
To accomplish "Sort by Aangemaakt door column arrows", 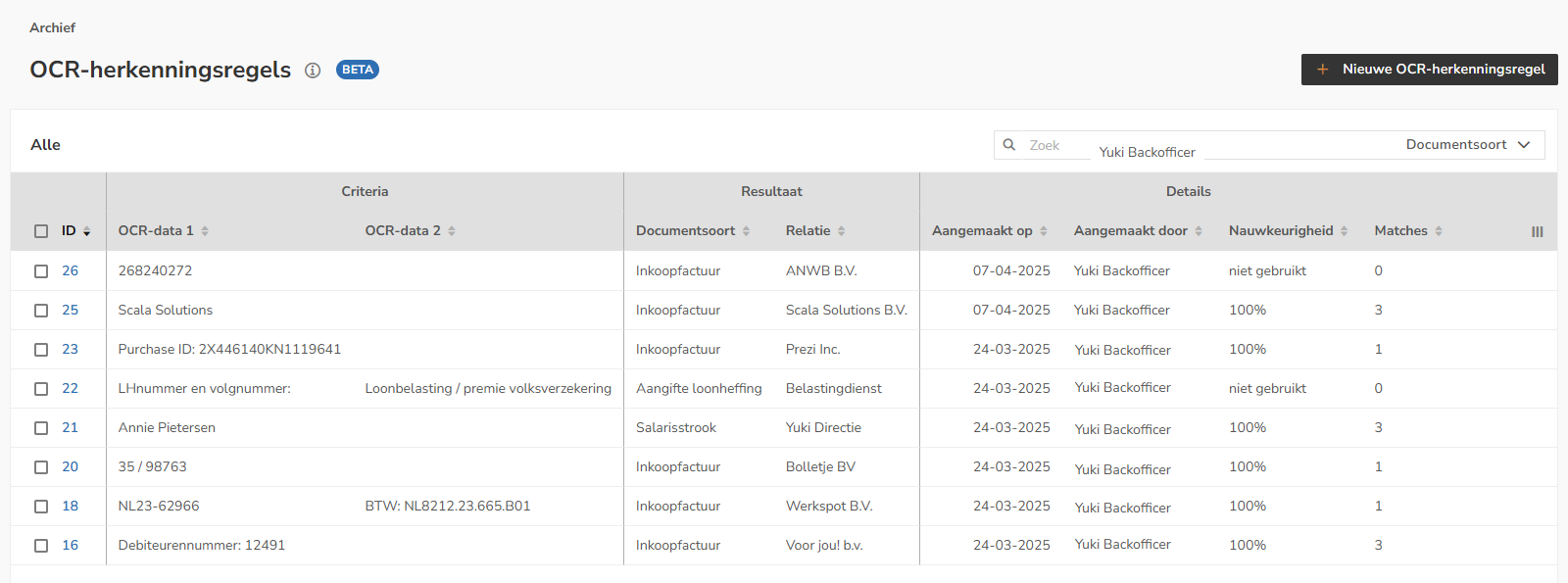I will tap(1199, 231).
